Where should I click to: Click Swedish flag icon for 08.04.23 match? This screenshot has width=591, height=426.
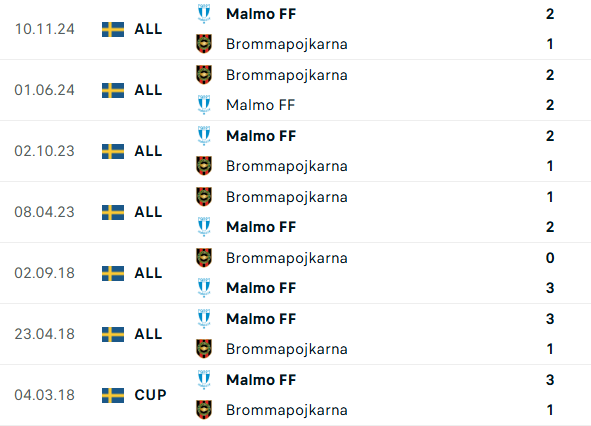[113, 212]
